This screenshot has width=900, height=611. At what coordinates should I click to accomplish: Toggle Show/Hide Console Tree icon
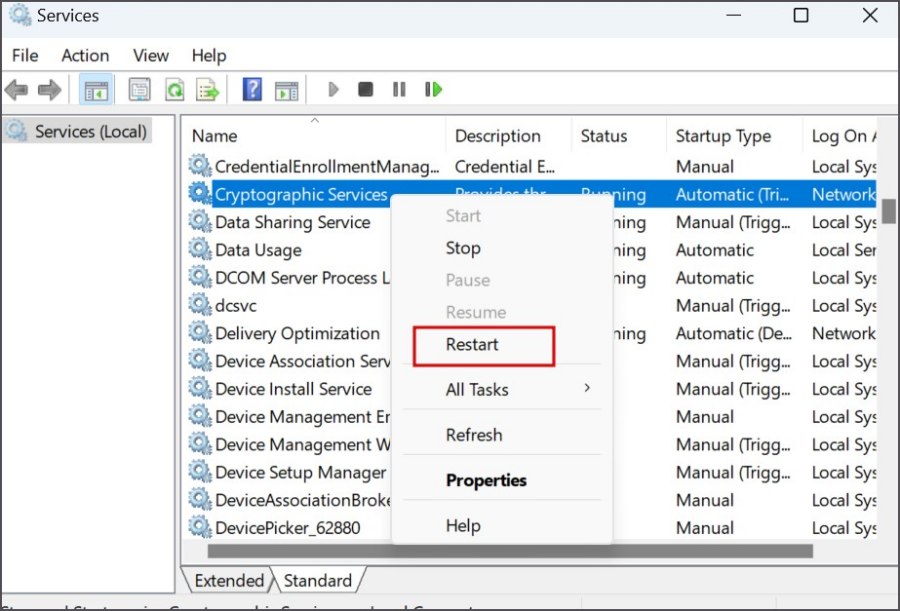96,90
